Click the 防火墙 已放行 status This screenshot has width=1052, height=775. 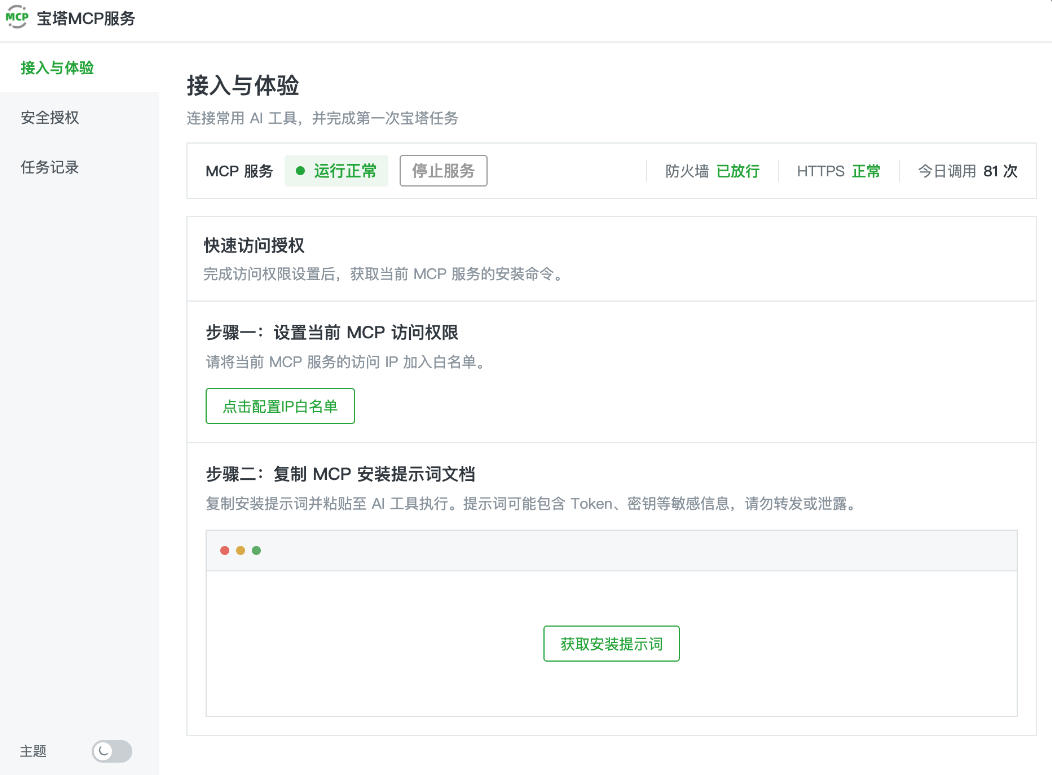click(x=712, y=171)
